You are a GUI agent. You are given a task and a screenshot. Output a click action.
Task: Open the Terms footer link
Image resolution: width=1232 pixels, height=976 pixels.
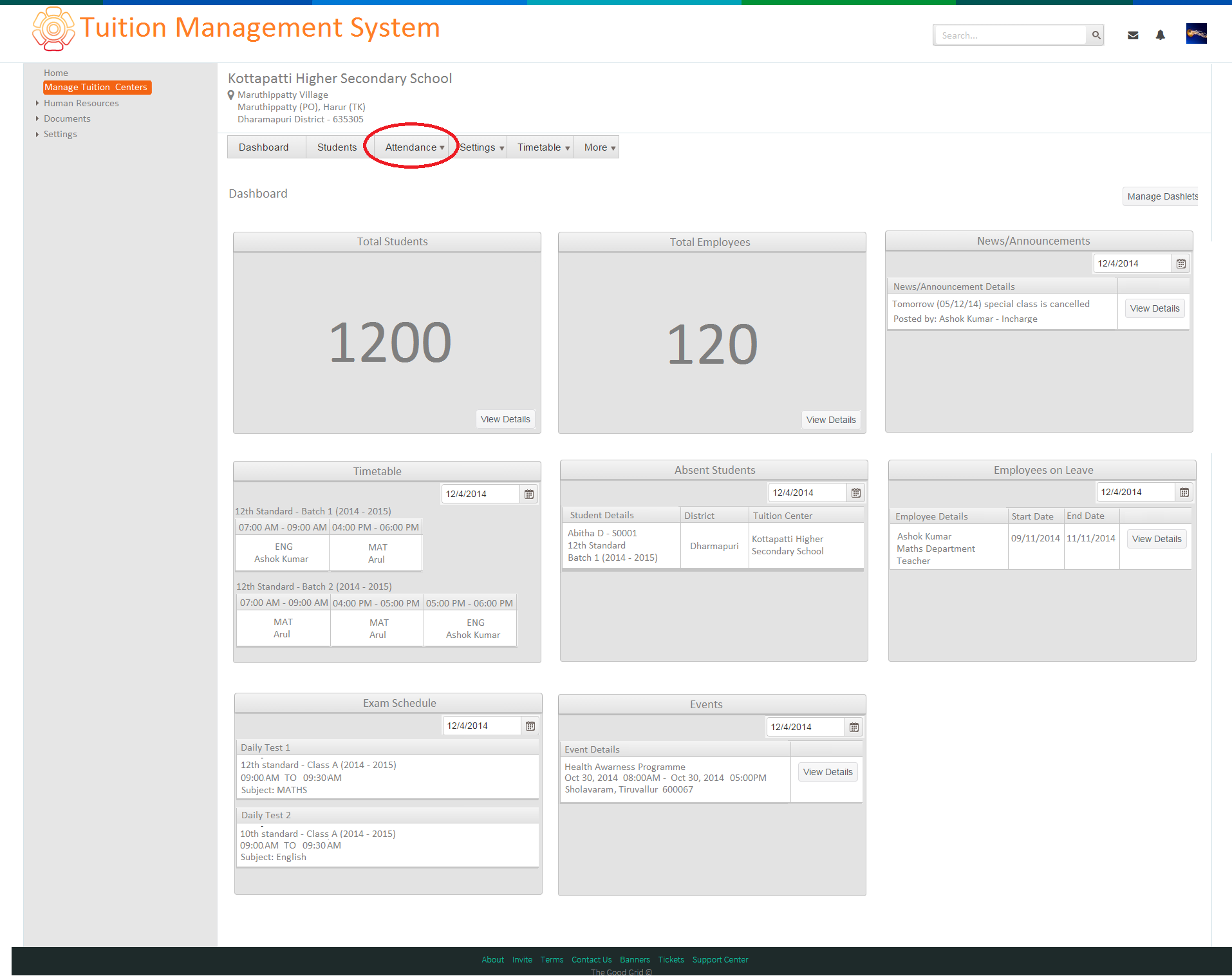552,960
